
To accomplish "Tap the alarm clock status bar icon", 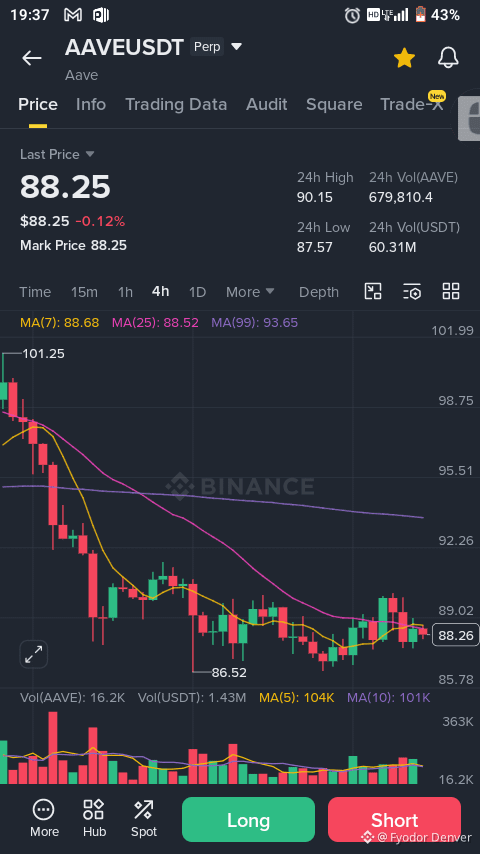I will (352, 15).
